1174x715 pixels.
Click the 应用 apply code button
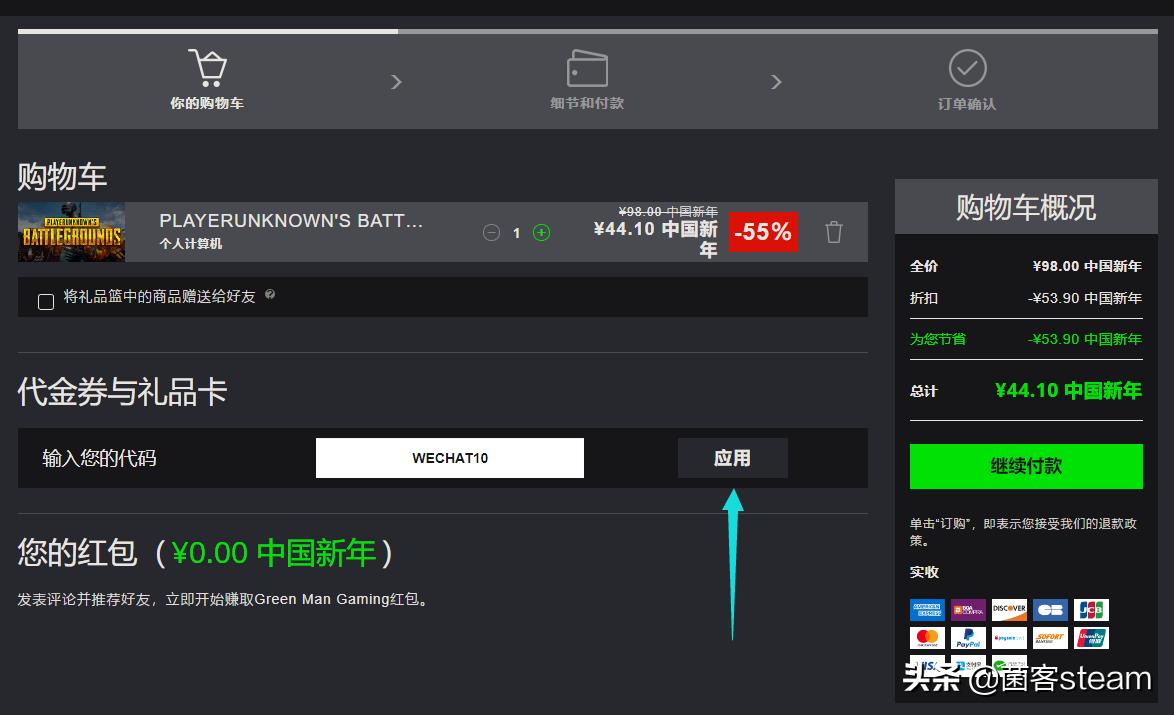732,458
